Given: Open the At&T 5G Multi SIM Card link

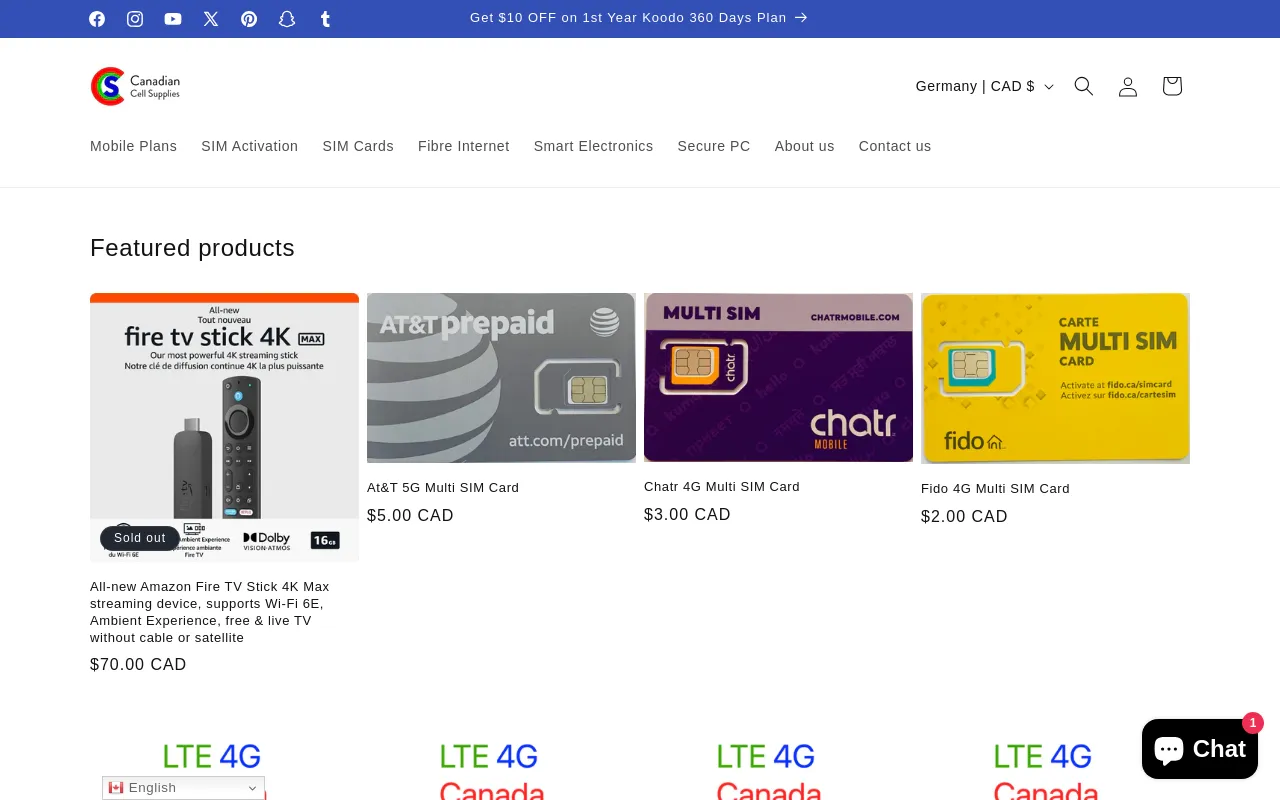Looking at the screenshot, I should pos(443,488).
